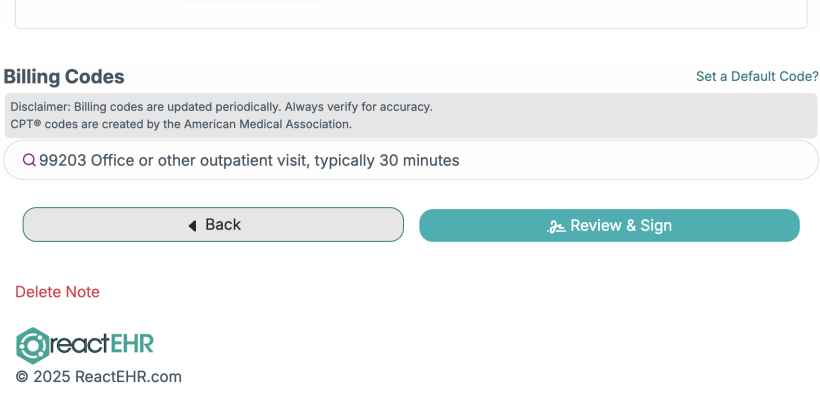Proceed with the Review & Sign button
820x410 pixels.
[609, 225]
